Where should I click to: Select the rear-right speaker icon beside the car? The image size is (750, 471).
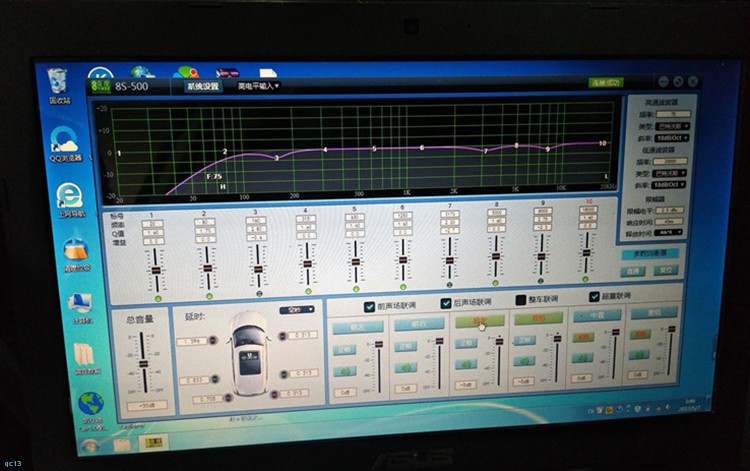point(274,394)
